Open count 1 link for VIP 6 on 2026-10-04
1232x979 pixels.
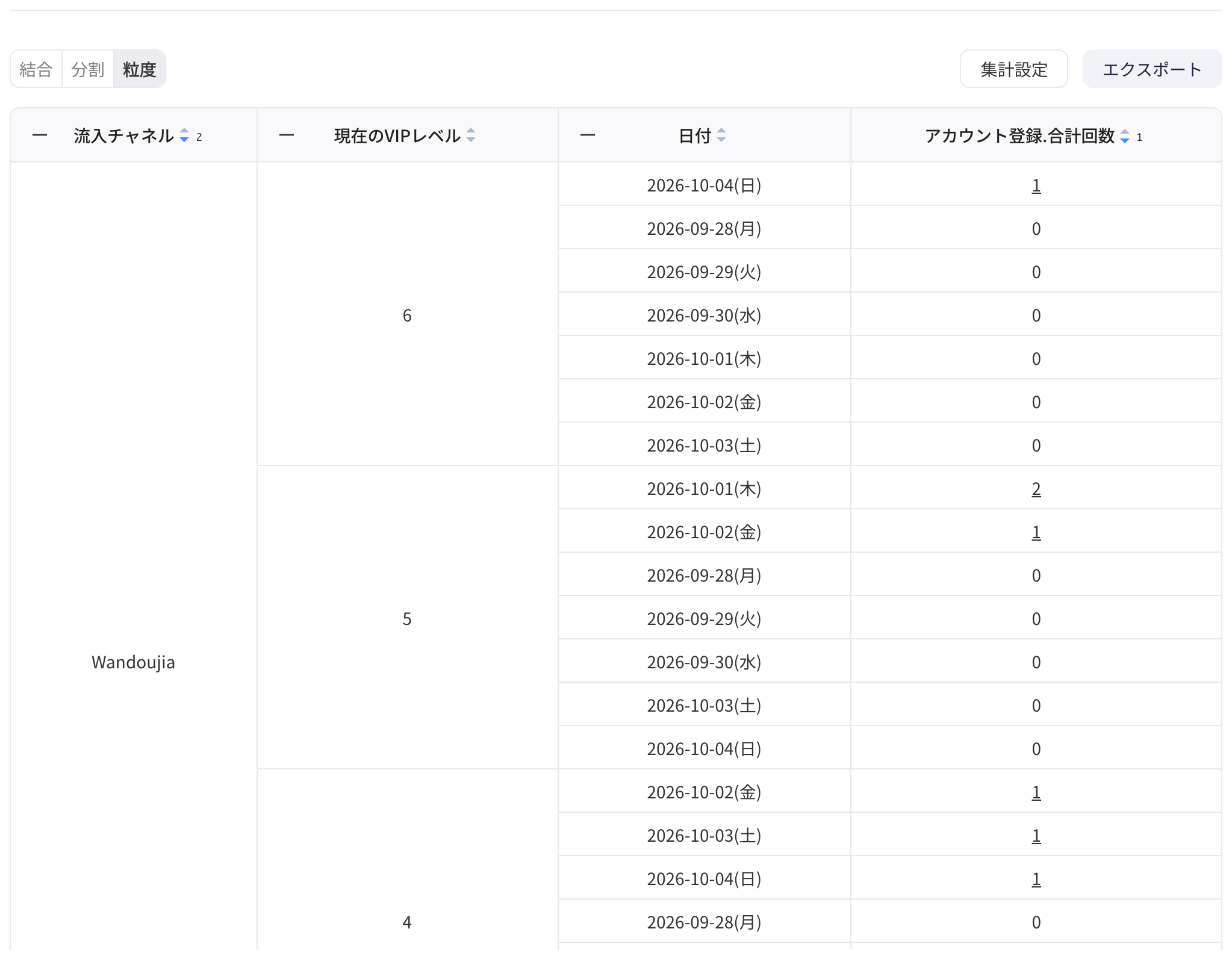point(1036,185)
